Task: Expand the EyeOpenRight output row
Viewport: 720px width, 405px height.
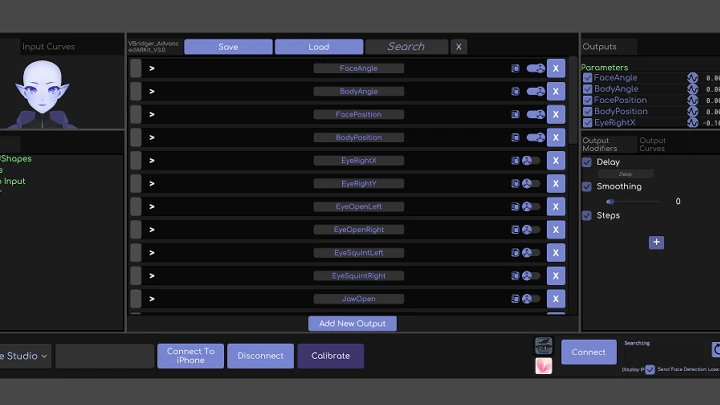Action: 152,229
